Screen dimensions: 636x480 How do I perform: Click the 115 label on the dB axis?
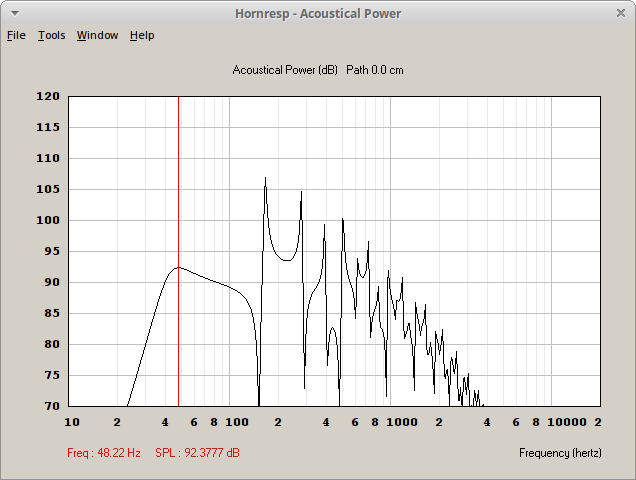[48, 127]
